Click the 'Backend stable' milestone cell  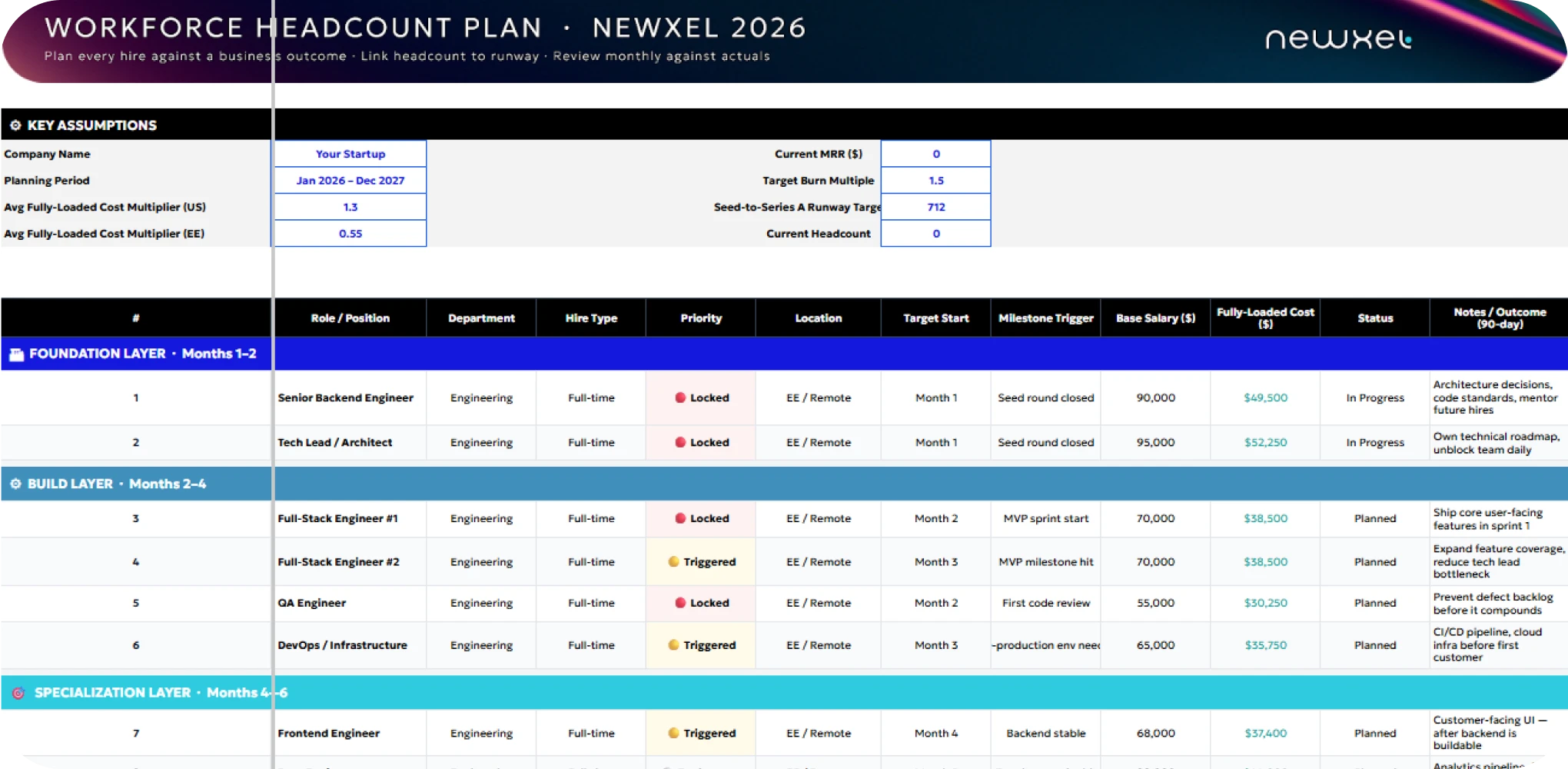(1046, 733)
